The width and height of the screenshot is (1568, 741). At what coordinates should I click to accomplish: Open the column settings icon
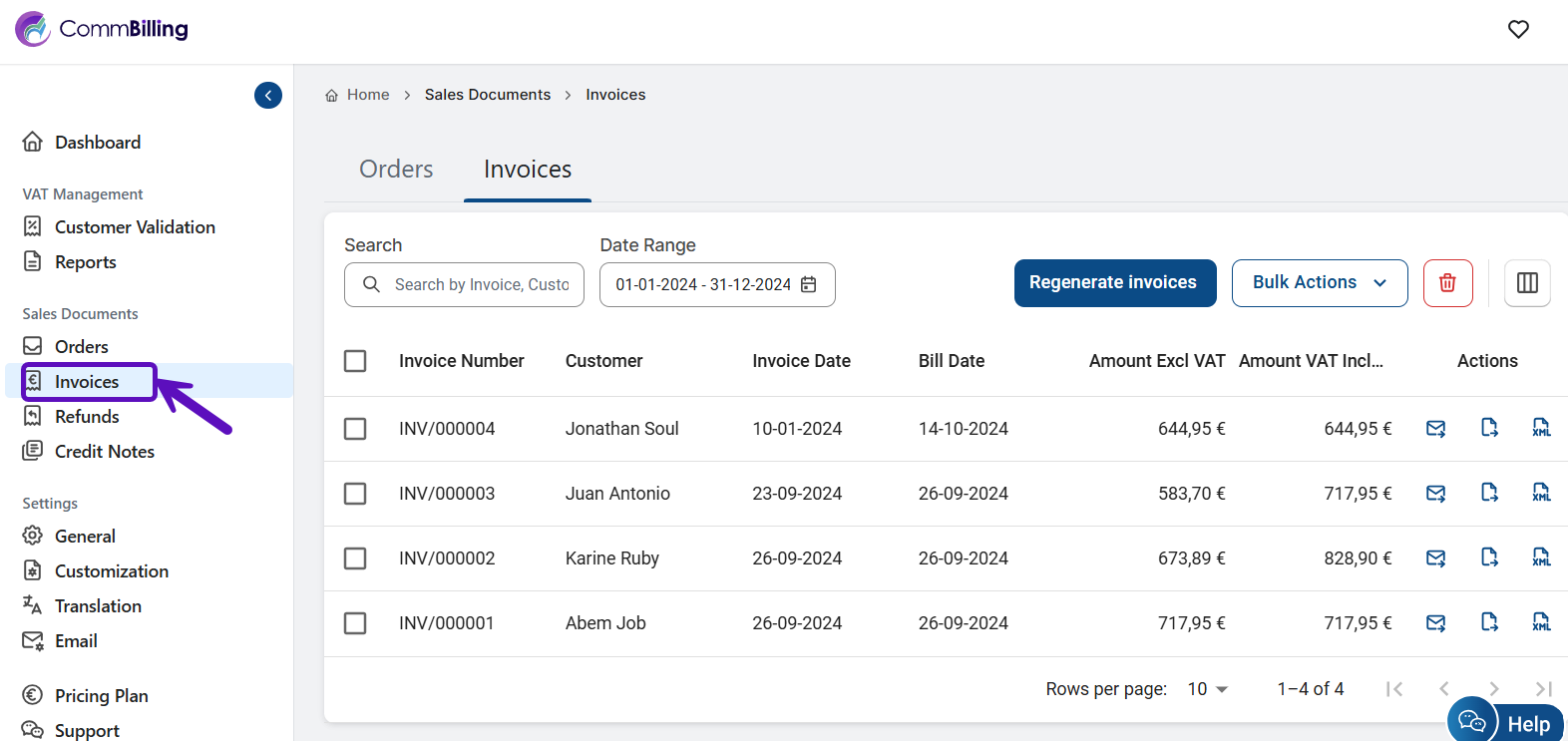(1527, 283)
